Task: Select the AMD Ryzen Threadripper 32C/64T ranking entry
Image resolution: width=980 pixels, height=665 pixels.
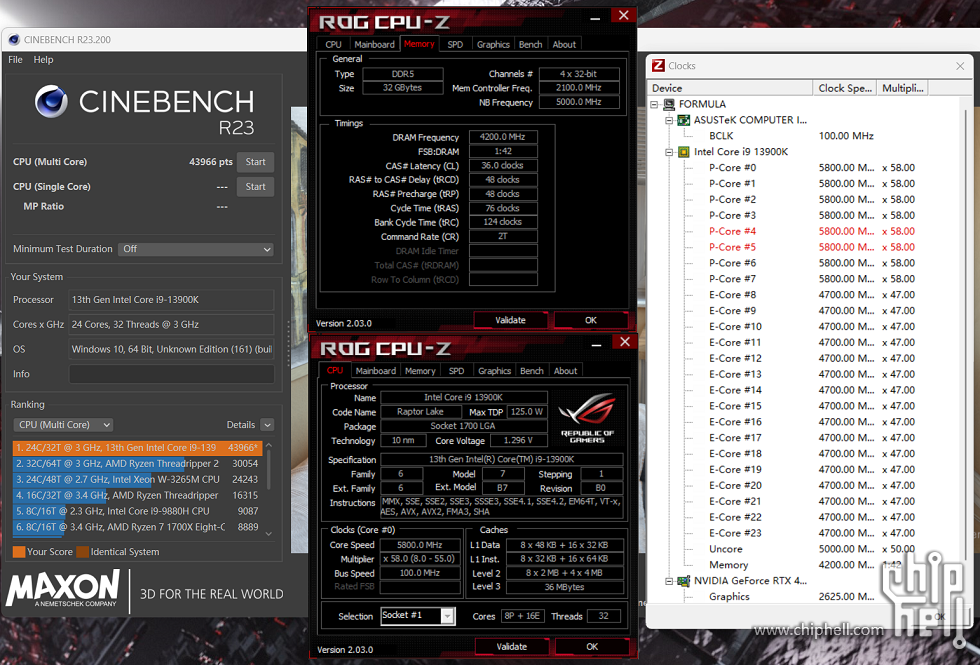Action: click(138, 464)
